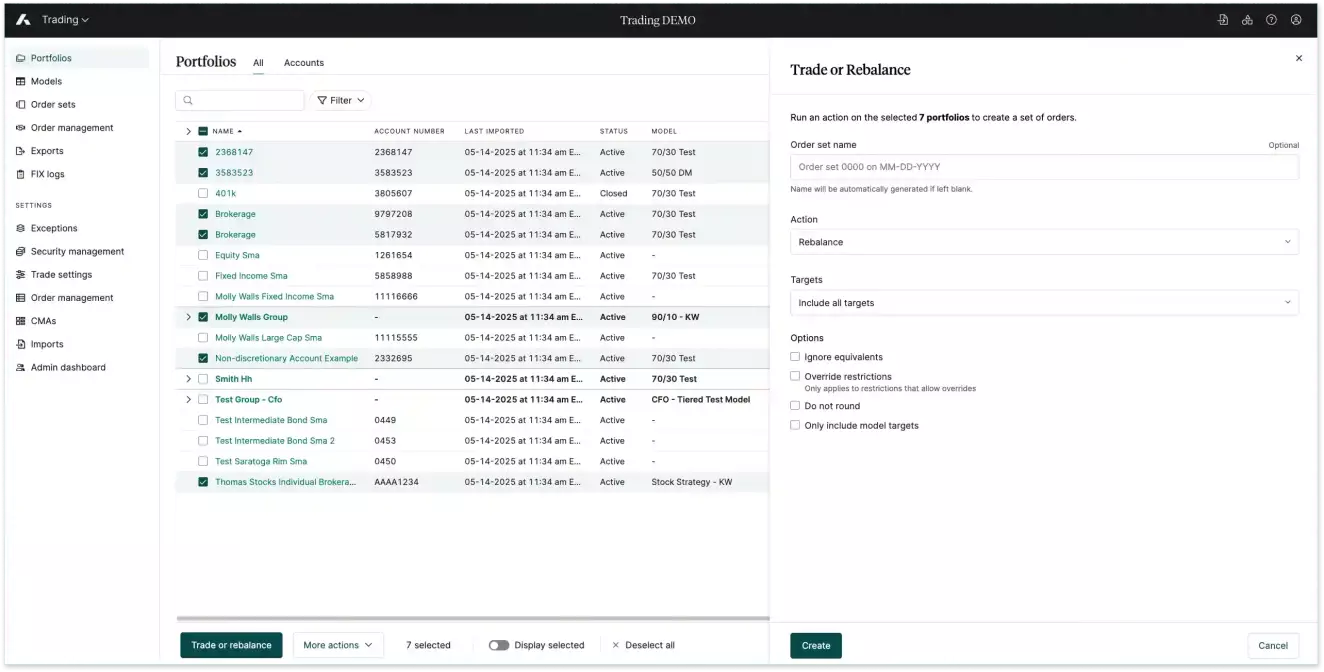Click the CFO - Tiered Test Model cell

tap(700, 400)
